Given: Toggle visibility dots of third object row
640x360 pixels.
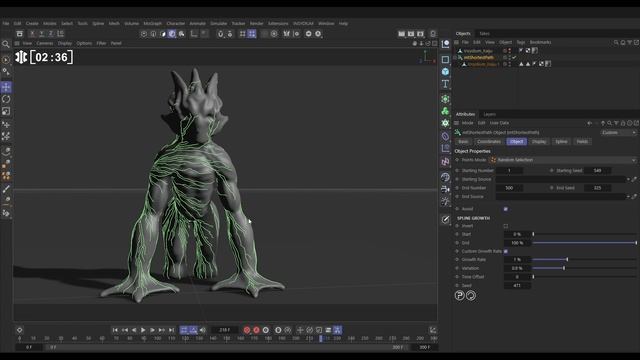Looking at the screenshot, I should click(x=509, y=64).
